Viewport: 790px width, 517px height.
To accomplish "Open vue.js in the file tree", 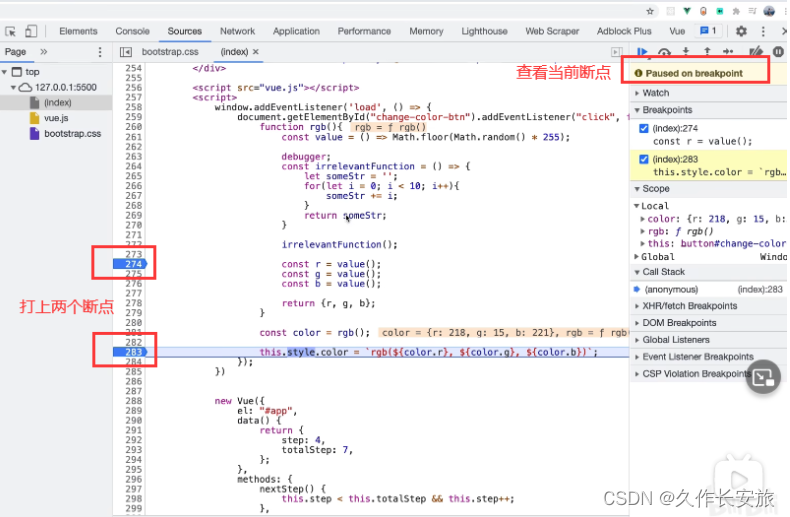I will (56, 118).
